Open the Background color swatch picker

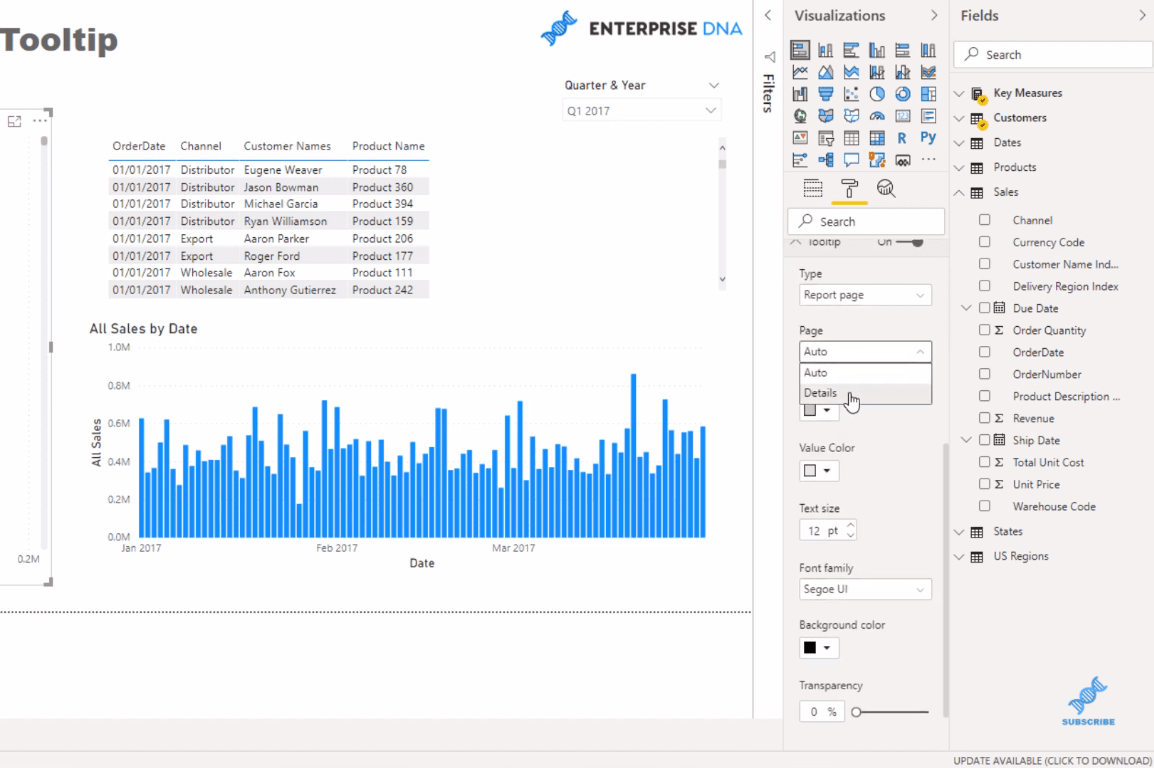pyautogui.click(x=818, y=648)
